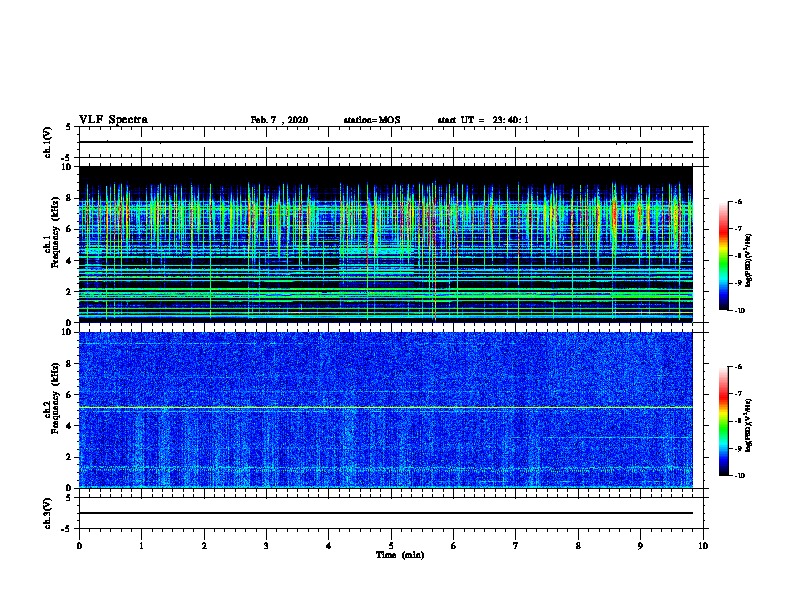Click the green 5 kHz line in ch.2 spectrogram
This screenshot has height=612, width=792.
[x=386, y=407]
